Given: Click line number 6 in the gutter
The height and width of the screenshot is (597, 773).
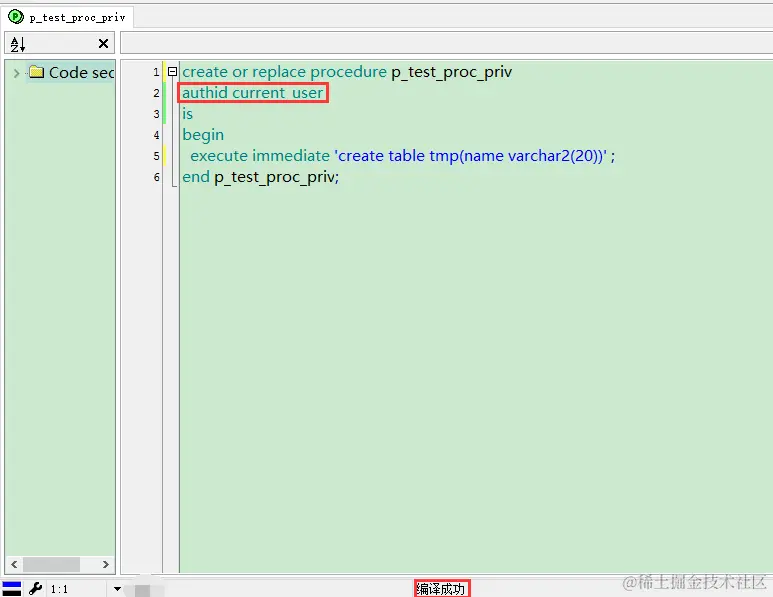Looking at the screenshot, I should pos(156,177).
